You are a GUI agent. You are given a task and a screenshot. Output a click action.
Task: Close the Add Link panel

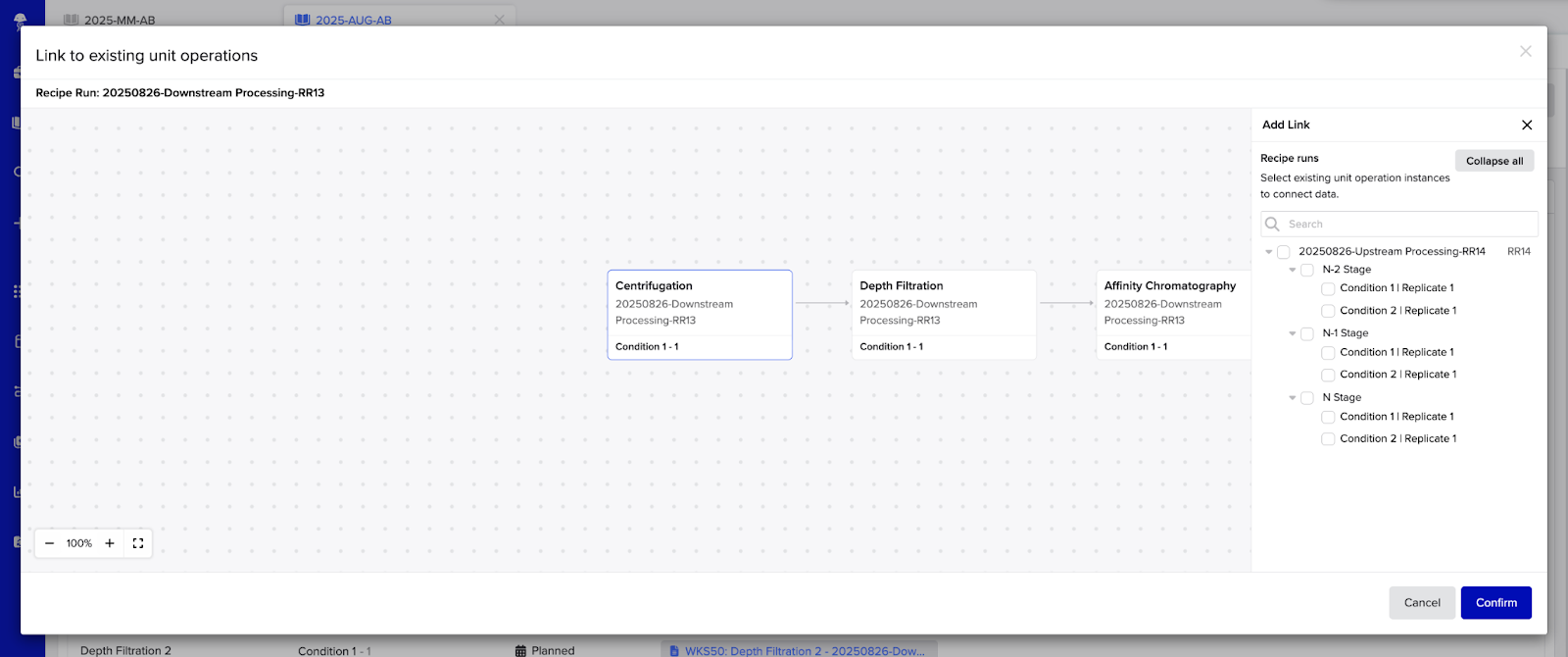(x=1526, y=126)
